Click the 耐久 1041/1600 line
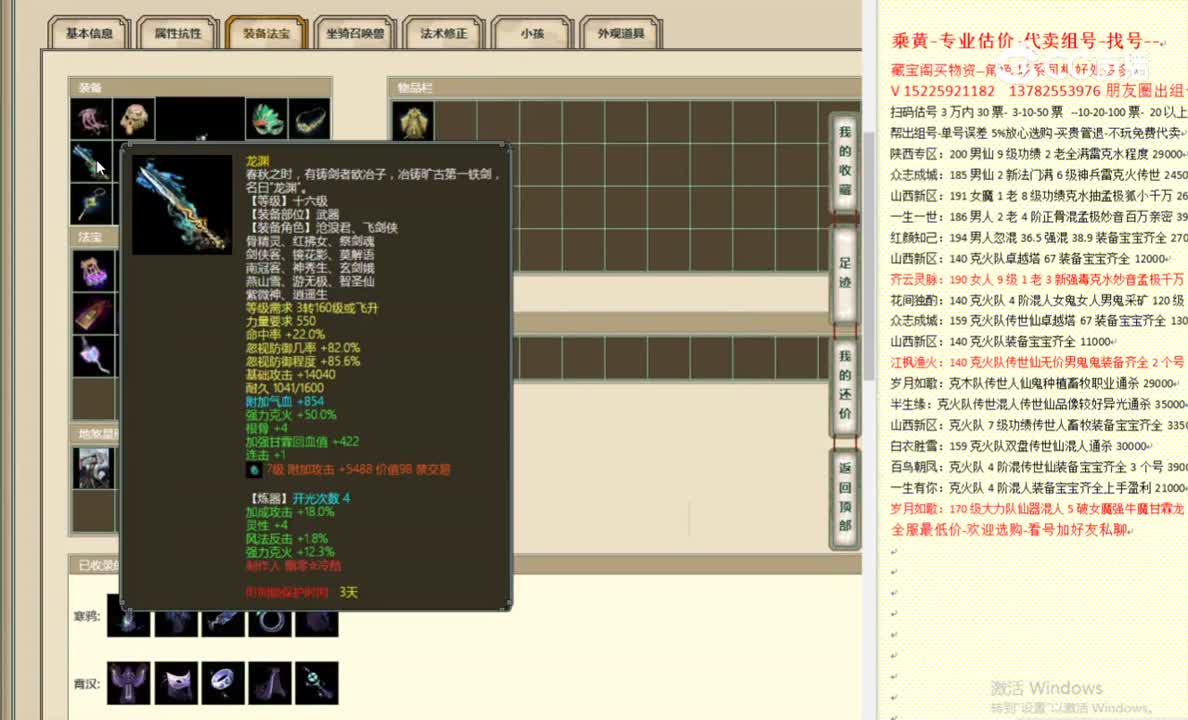1188x720 pixels. [x=284, y=388]
